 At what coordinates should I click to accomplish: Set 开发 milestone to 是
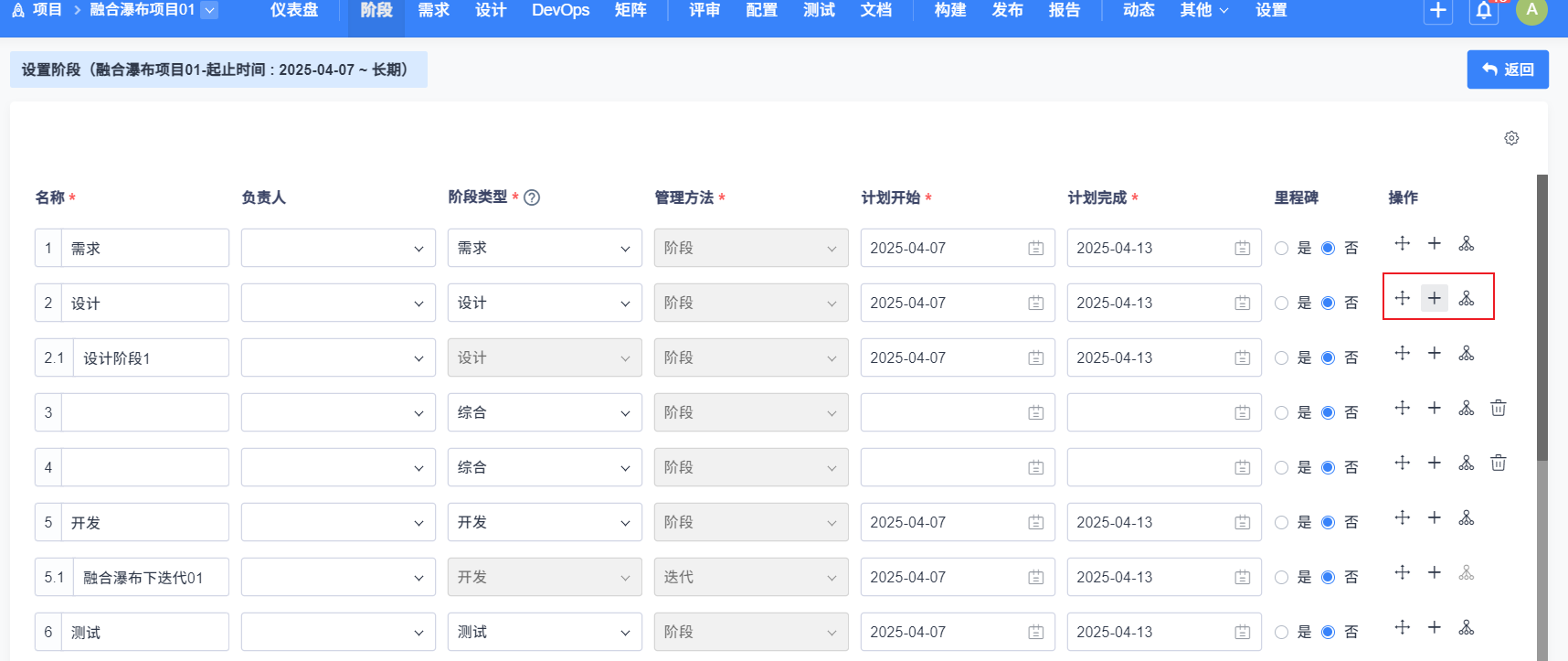(1281, 522)
